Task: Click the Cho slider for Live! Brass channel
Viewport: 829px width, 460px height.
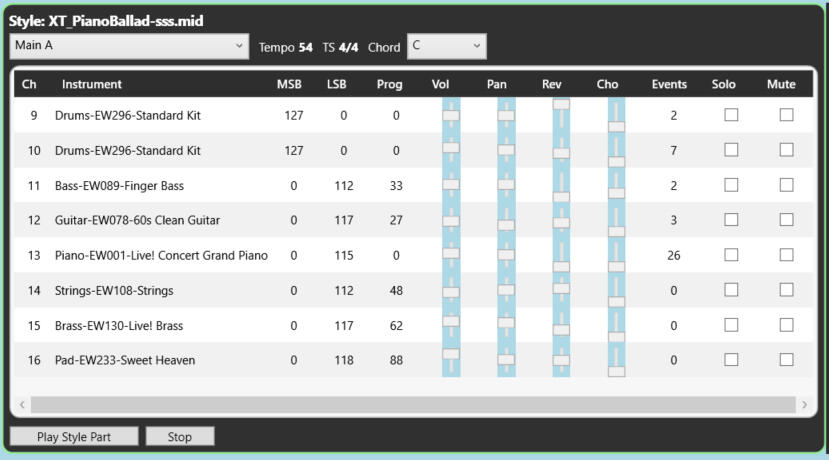Action: click(x=616, y=326)
